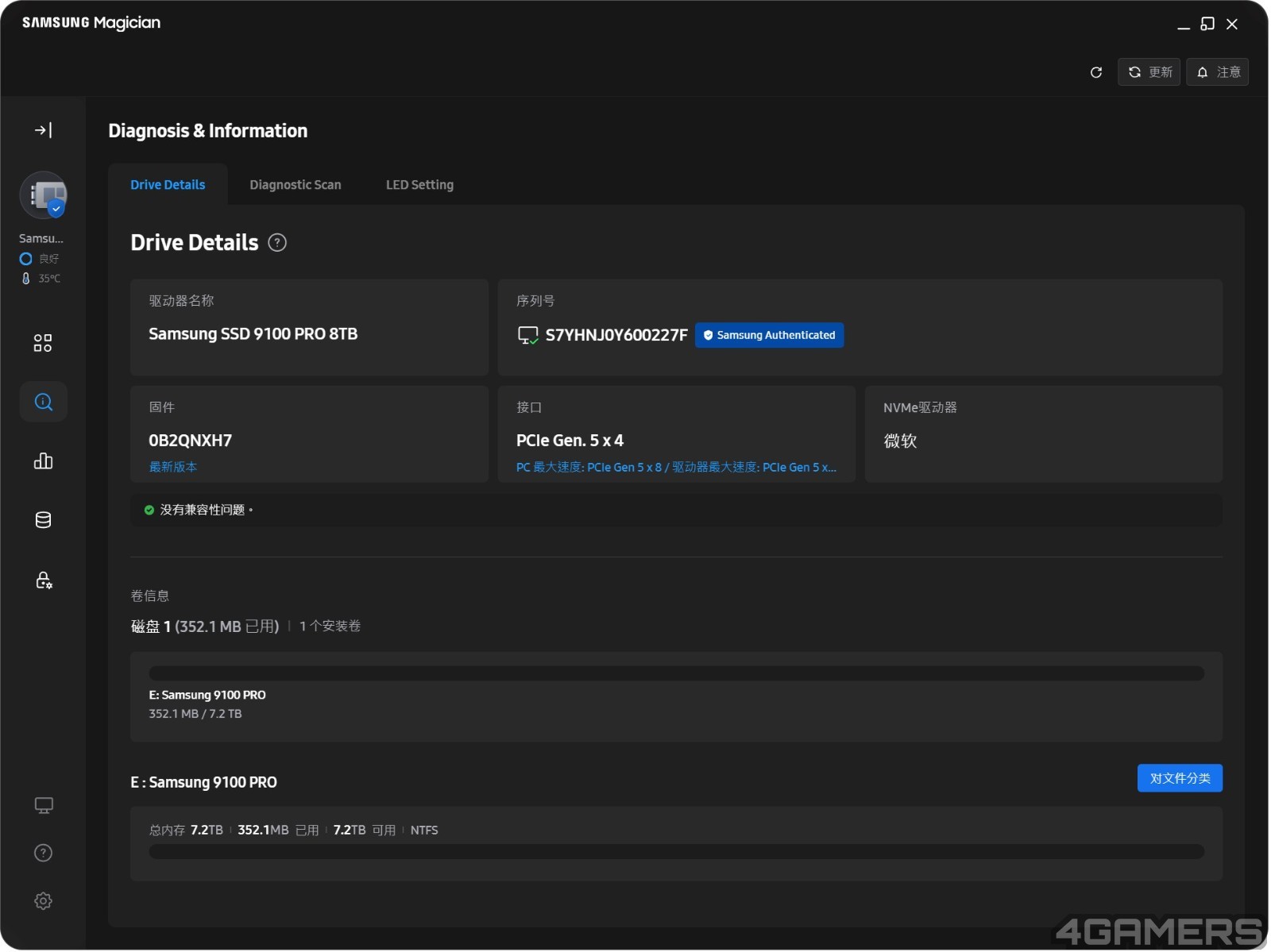
Task: Open the dashboard grid icon in sidebar
Action: pos(43,343)
